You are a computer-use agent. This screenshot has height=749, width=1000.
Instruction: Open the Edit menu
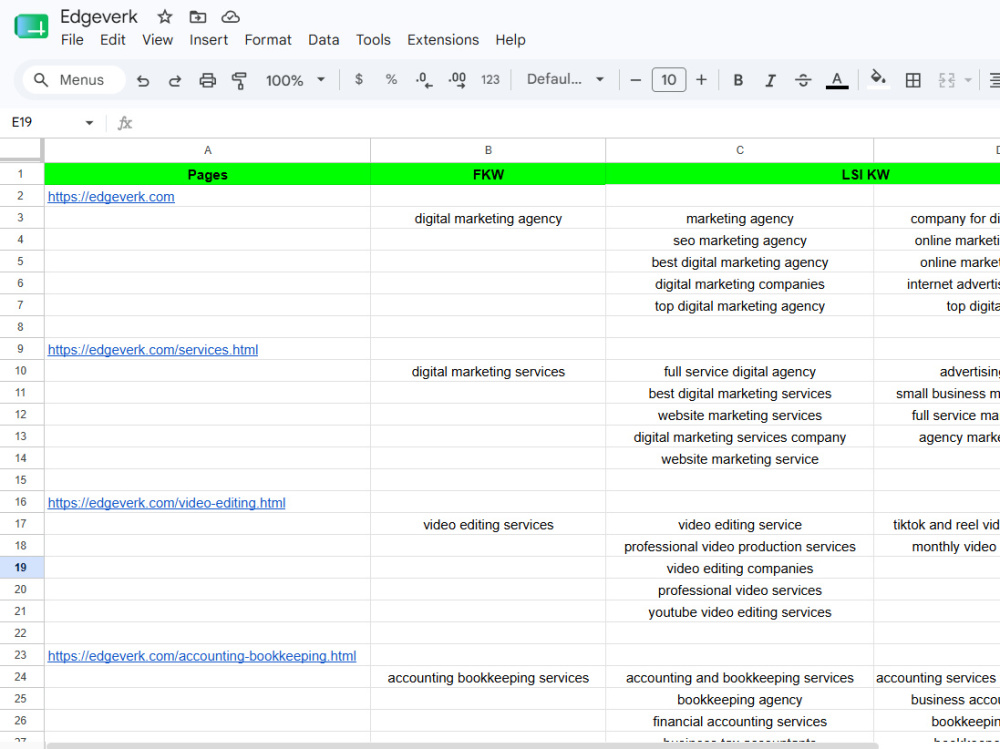click(112, 40)
